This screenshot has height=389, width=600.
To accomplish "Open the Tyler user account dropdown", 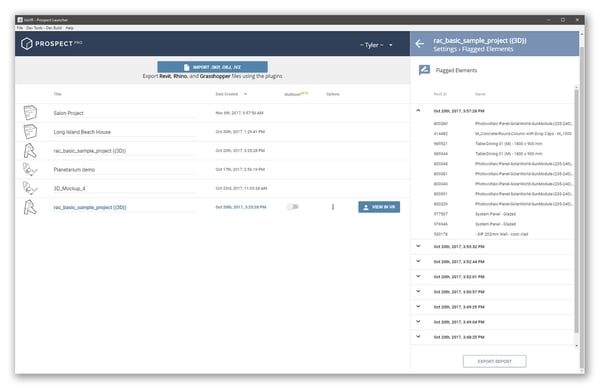I will click(376, 45).
